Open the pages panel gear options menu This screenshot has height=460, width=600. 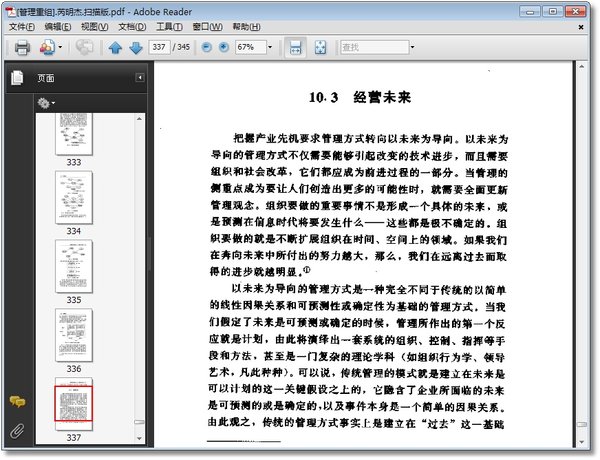point(46,103)
